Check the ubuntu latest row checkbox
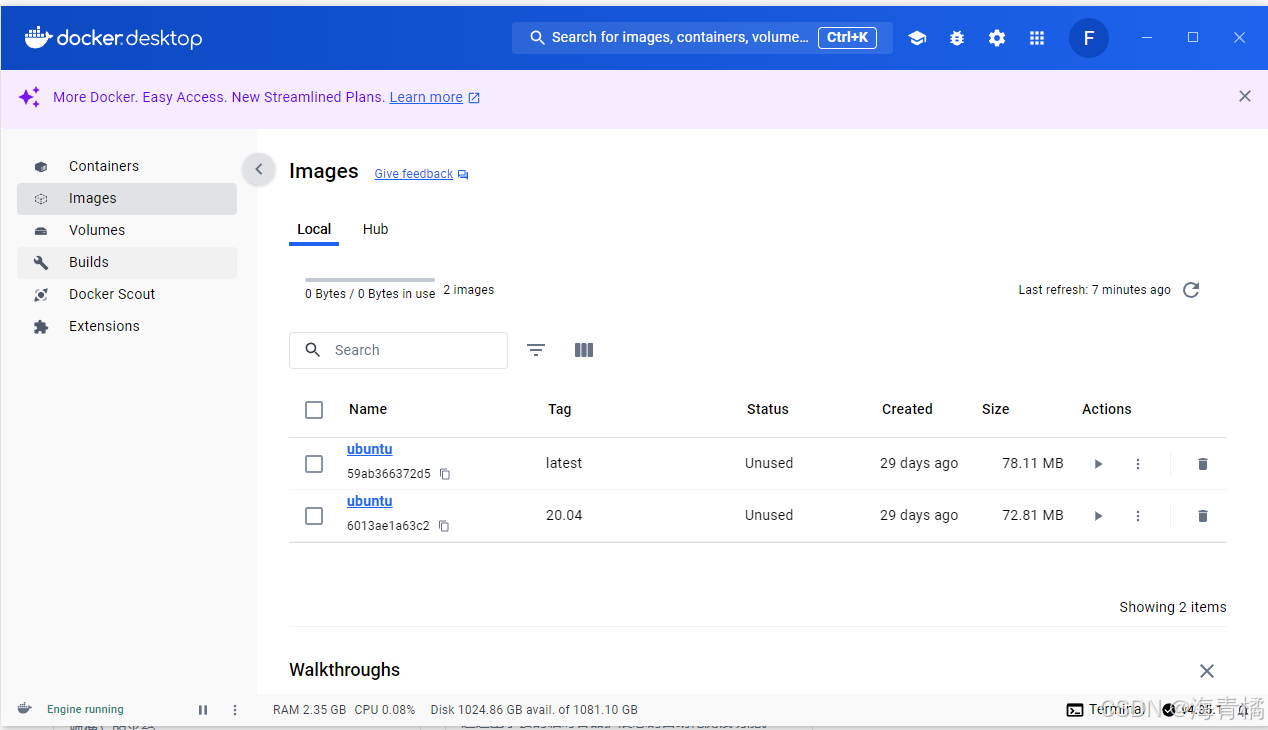 314,464
